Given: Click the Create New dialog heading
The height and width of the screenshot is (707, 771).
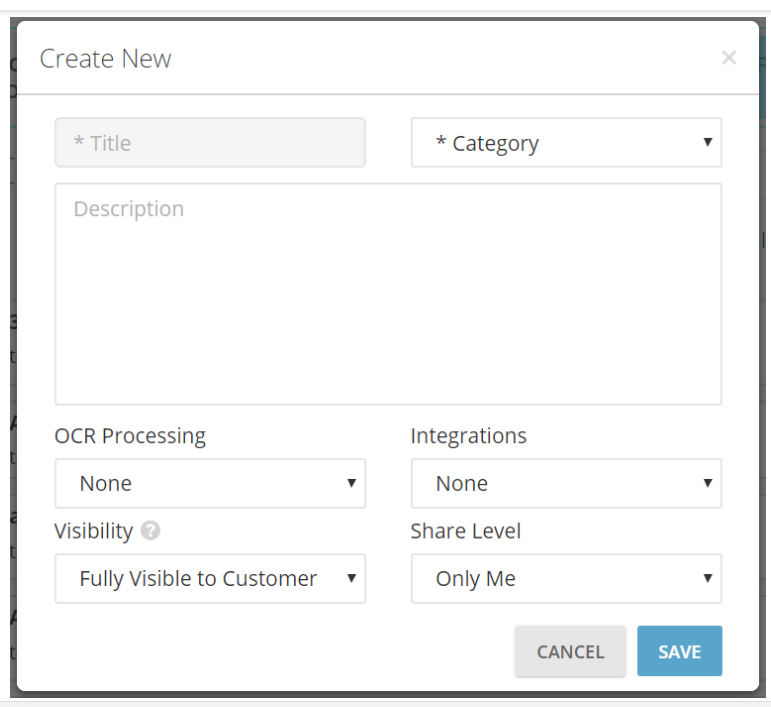Looking at the screenshot, I should click(x=105, y=59).
